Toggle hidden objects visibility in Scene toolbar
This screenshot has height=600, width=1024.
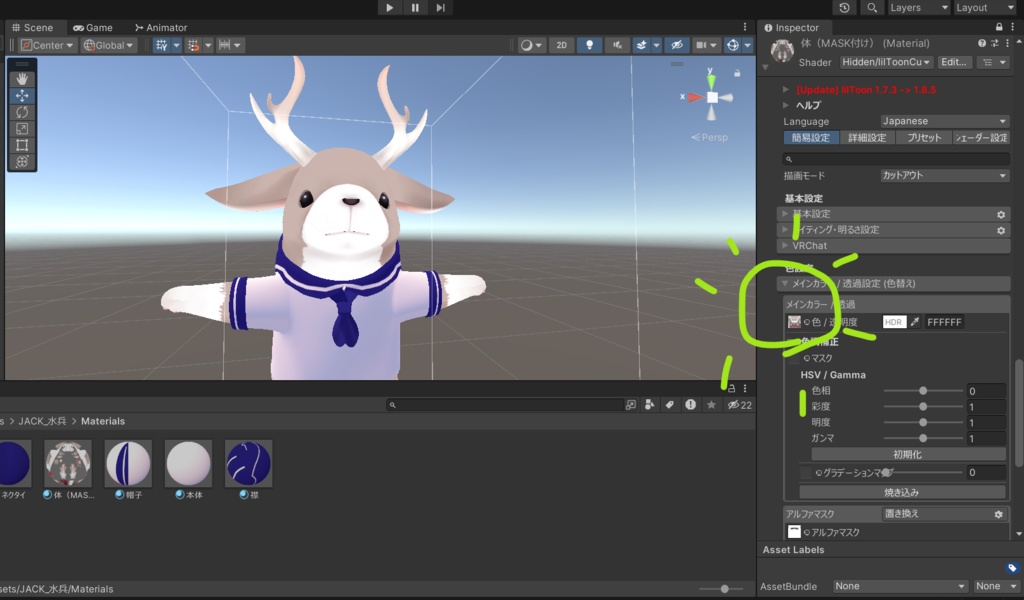tap(677, 45)
